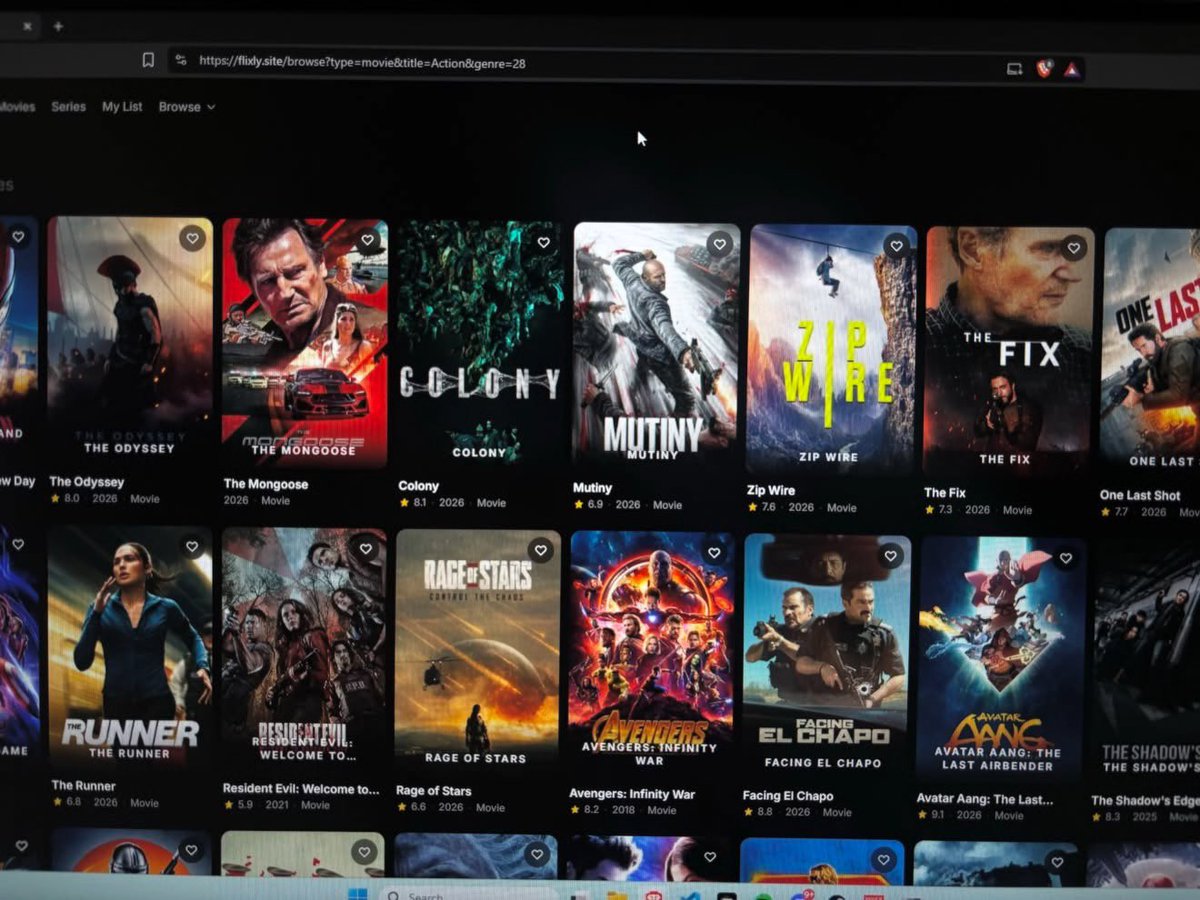The height and width of the screenshot is (900, 1200).
Task: Open the Zip Wire movie poster
Action: 832,349
